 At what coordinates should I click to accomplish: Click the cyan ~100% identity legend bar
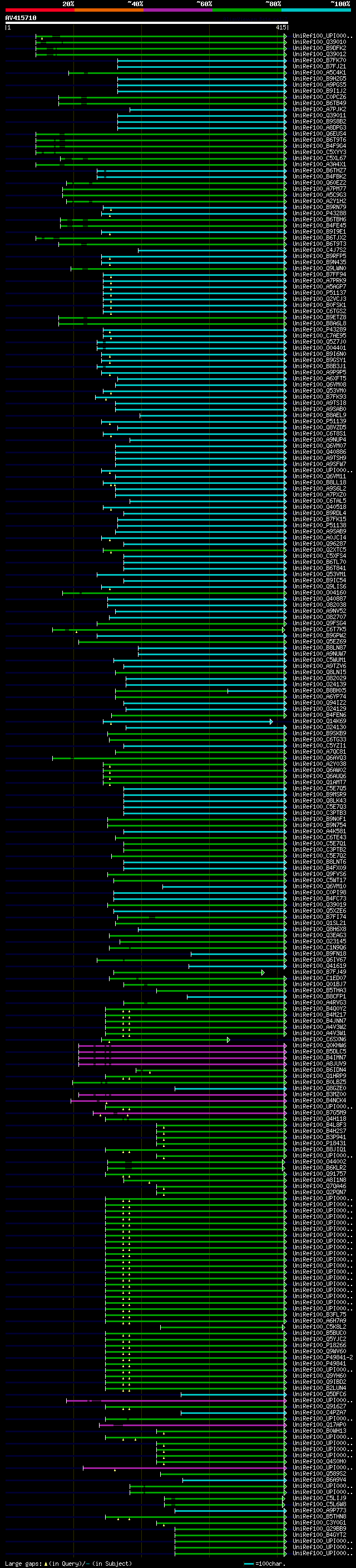coord(316,10)
